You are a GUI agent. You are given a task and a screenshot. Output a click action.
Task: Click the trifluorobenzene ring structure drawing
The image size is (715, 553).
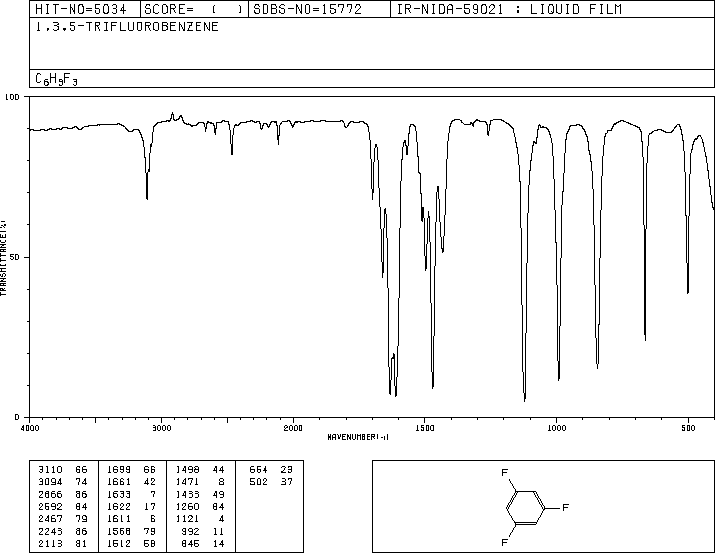[x=534, y=507]
